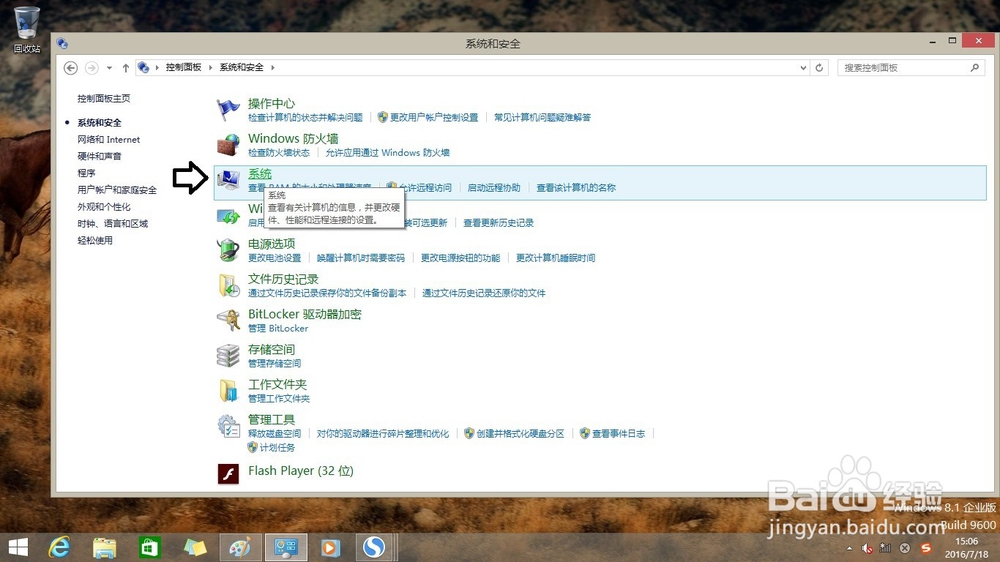Click 更改计算机睡眠时间 link
Viewport: 1000px width, 562px height.
pos(555,258)
